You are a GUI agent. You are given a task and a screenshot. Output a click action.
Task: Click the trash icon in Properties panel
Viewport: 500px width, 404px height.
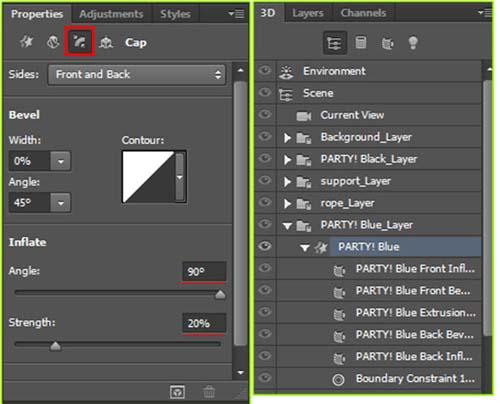point(209,392)
